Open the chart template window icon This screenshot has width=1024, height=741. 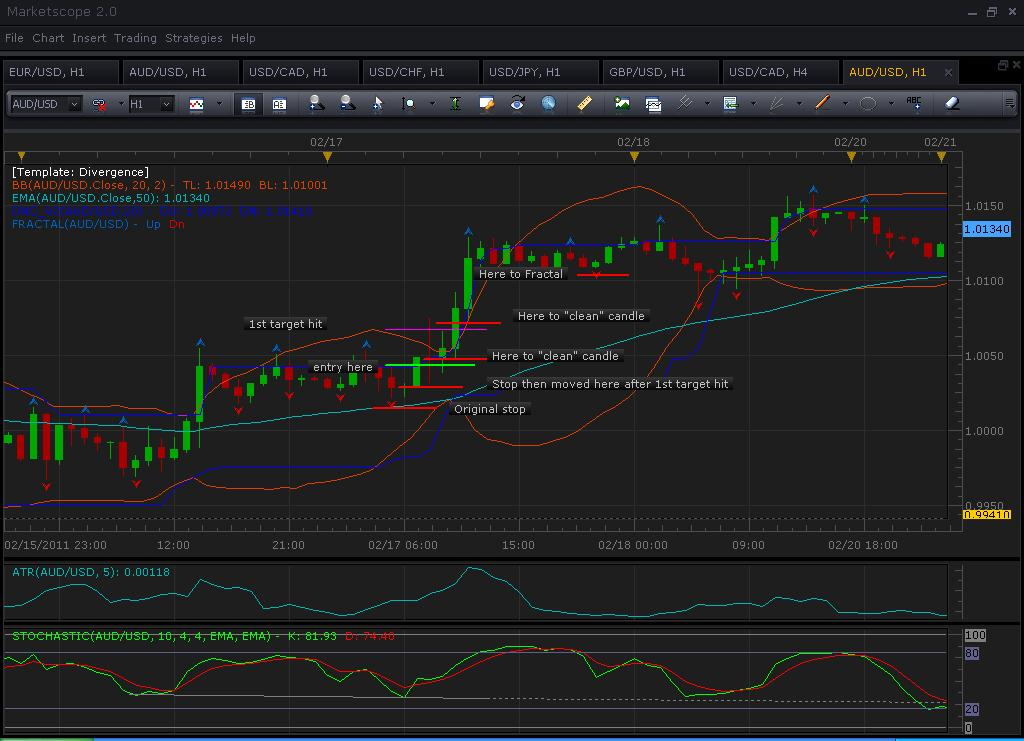[653, 104]
